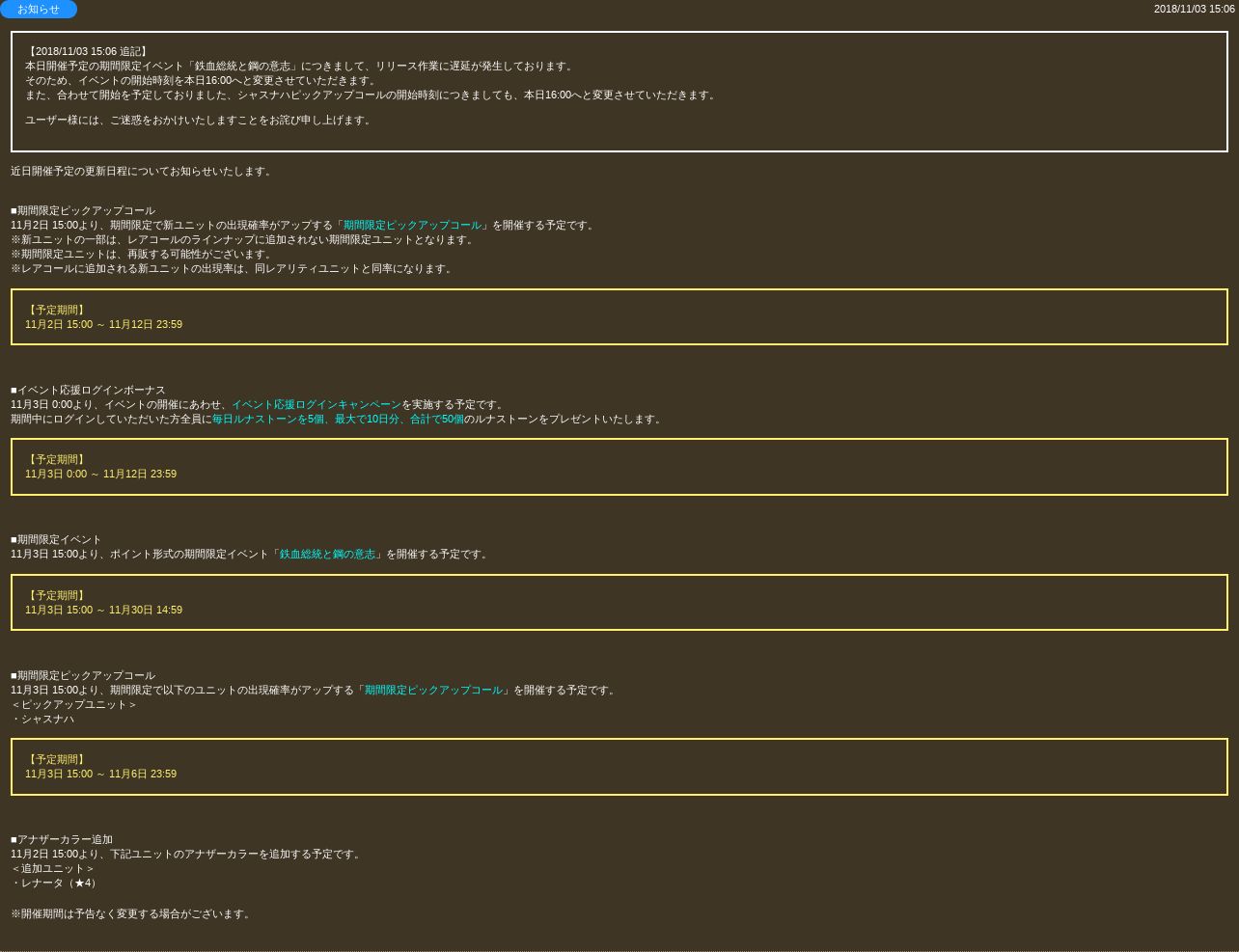This screenshot has height=952, width=1239.
Task: Select the ※期間限定ユニットは、再販 note
Action: [143, 254]
